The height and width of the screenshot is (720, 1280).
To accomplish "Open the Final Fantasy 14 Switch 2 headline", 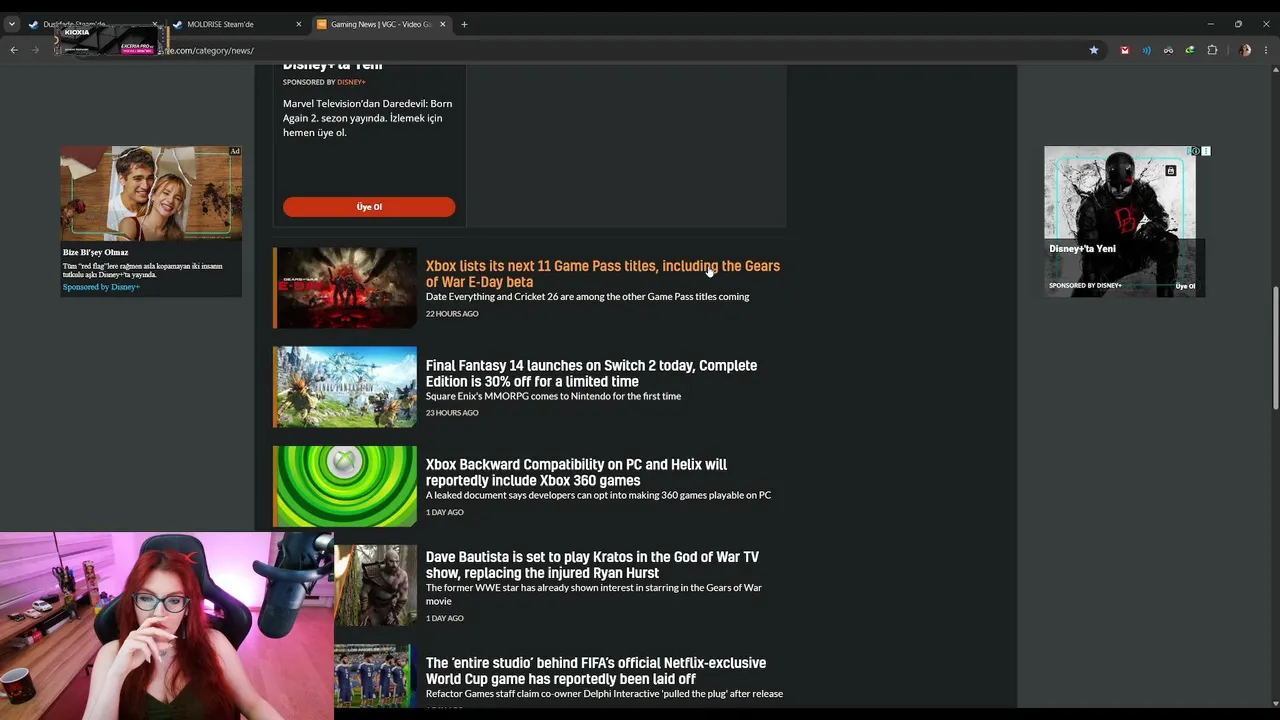I will point(591,373).
